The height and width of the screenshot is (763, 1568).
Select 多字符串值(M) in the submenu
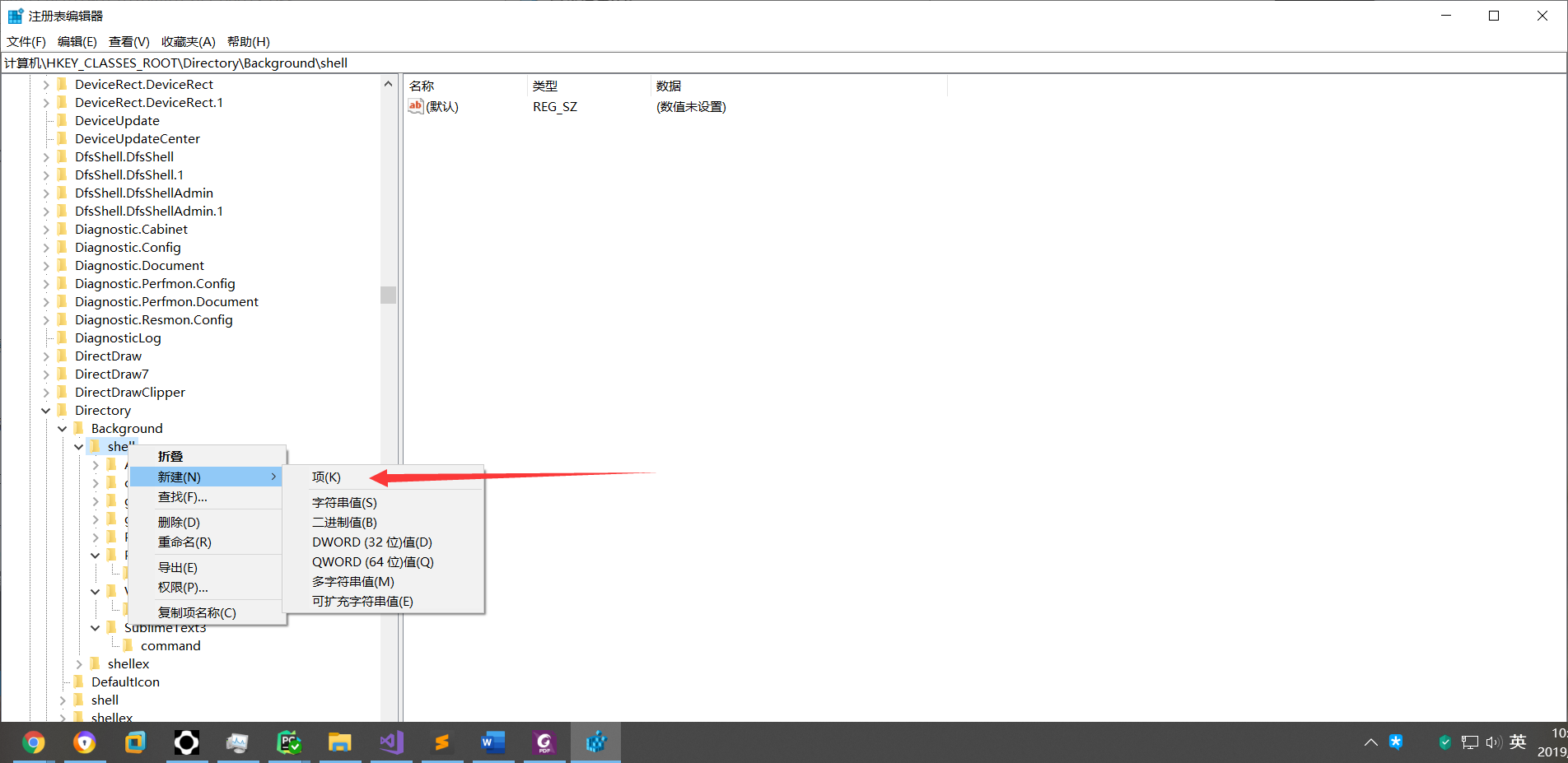click(383, 581)
